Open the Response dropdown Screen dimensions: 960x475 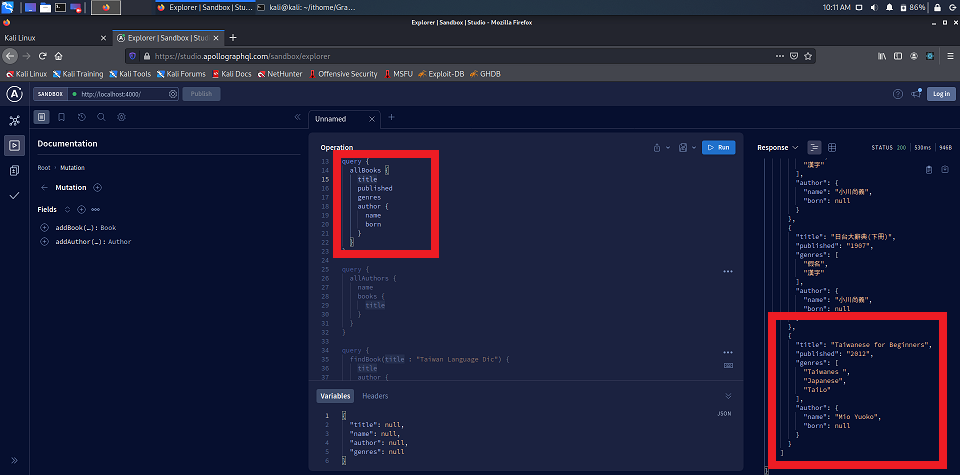tap(778, 148)
